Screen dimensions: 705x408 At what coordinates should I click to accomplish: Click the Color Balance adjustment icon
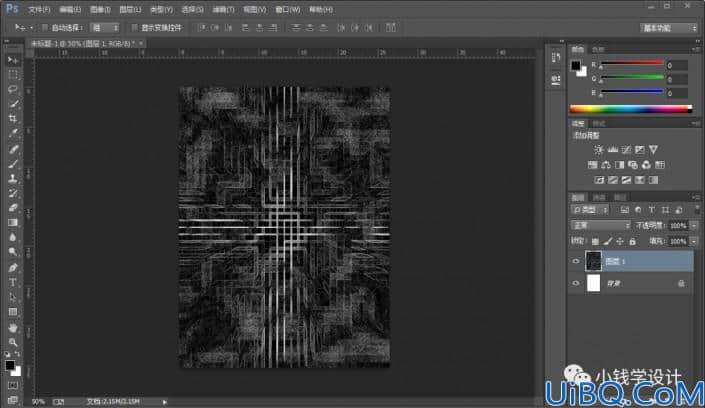pos(606,165)
